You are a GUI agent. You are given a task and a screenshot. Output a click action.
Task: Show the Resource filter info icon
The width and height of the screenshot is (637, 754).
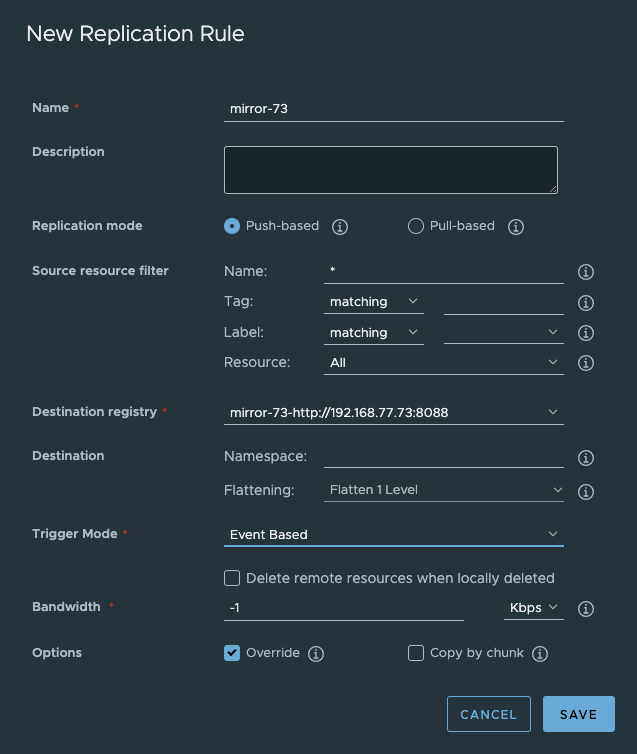(586, 363)
